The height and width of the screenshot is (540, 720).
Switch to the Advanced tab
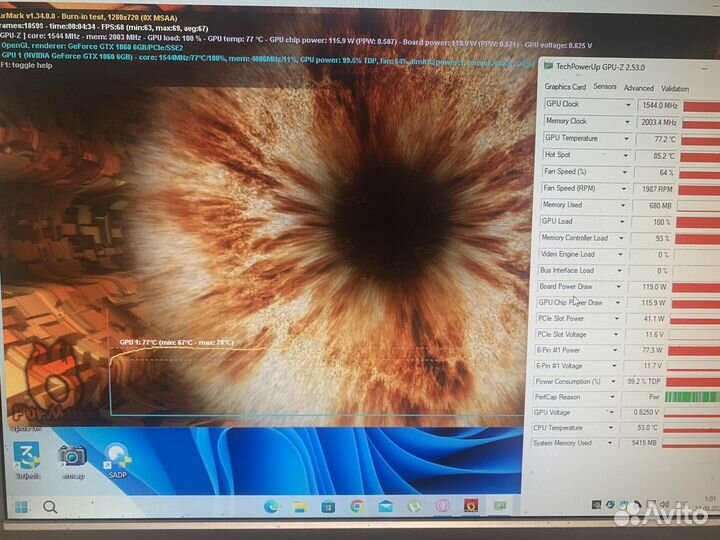pyautogui.click(x=638, y=88)
